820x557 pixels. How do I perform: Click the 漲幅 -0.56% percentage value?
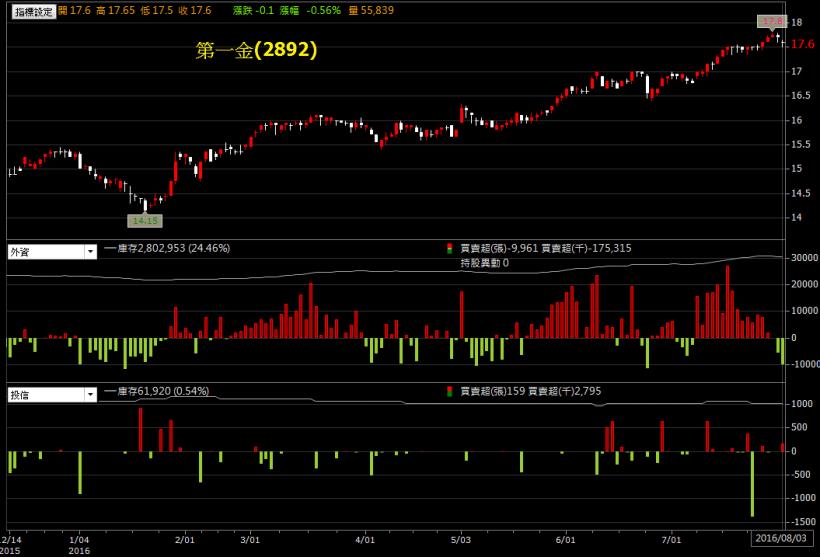310,10
